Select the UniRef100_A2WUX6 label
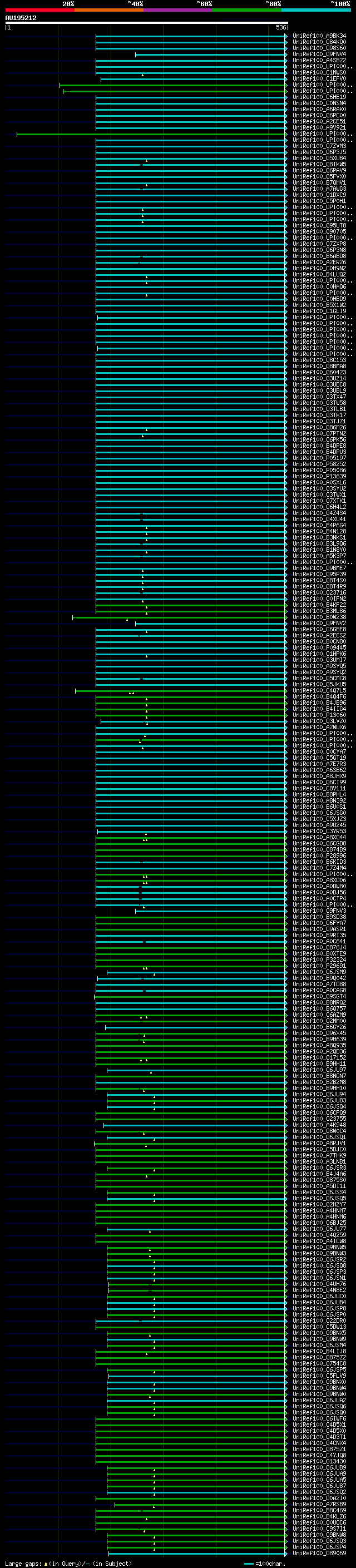 point(319,727)
